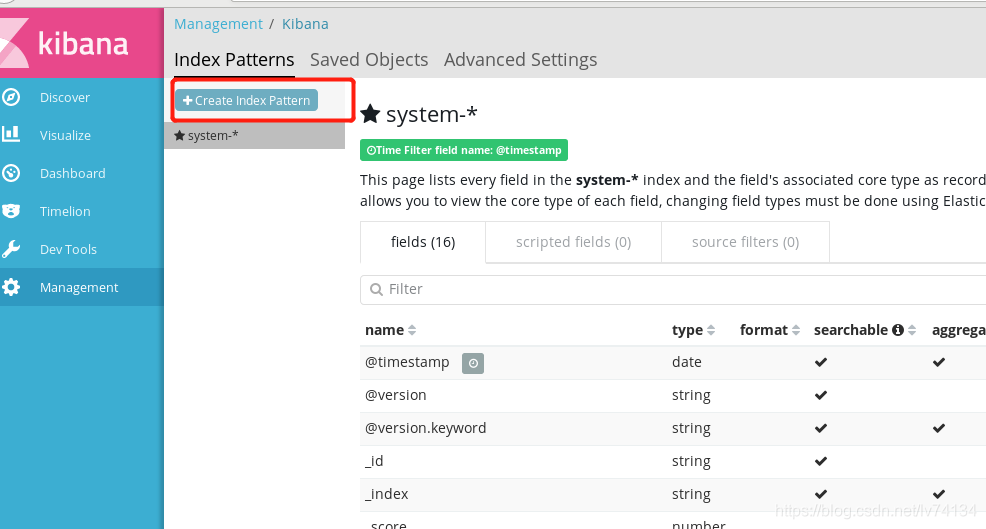Click the Timelion mask icon
Viewport: 986px width, 529px height.
coord(11,211)
